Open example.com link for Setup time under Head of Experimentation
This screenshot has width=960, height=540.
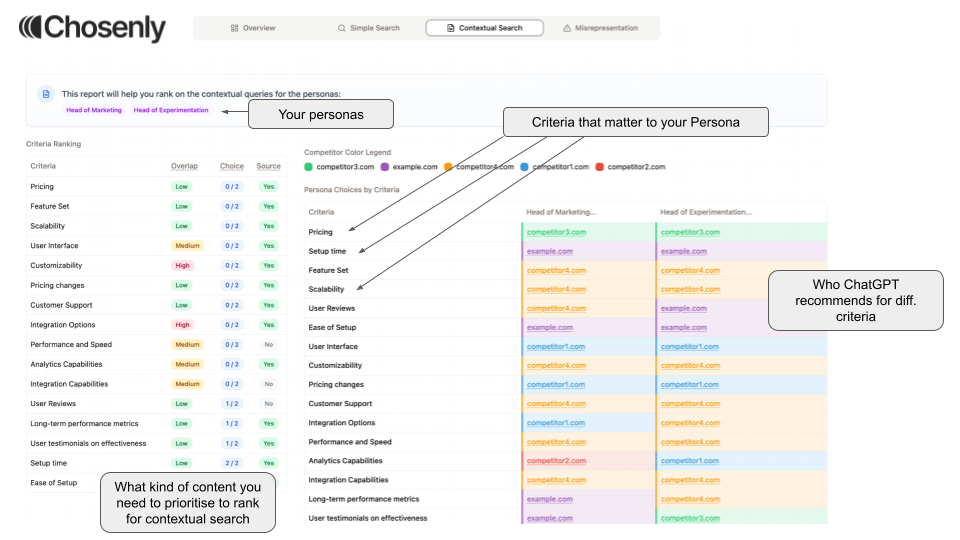683,251
